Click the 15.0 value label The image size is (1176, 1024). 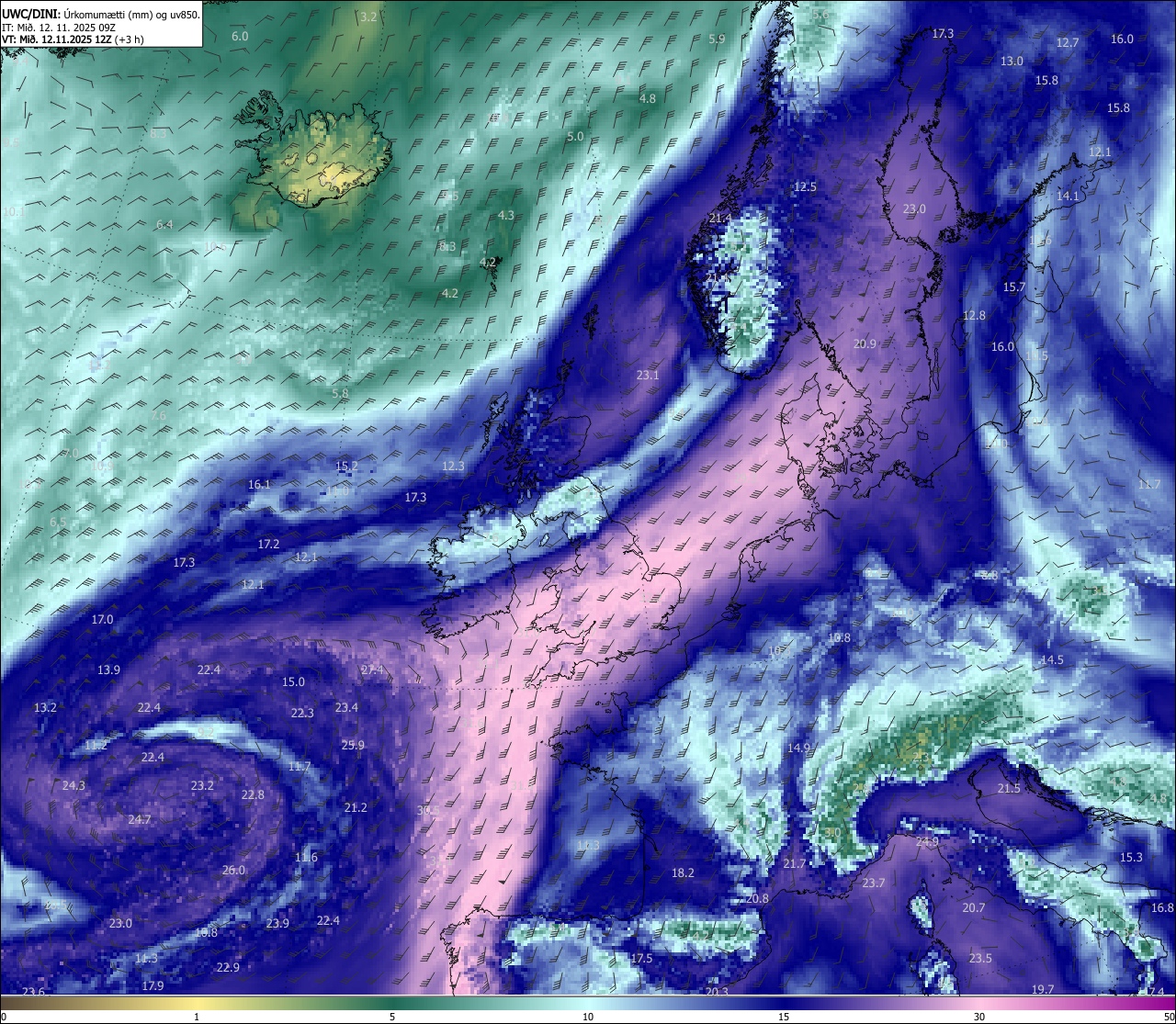coord(293,681)
